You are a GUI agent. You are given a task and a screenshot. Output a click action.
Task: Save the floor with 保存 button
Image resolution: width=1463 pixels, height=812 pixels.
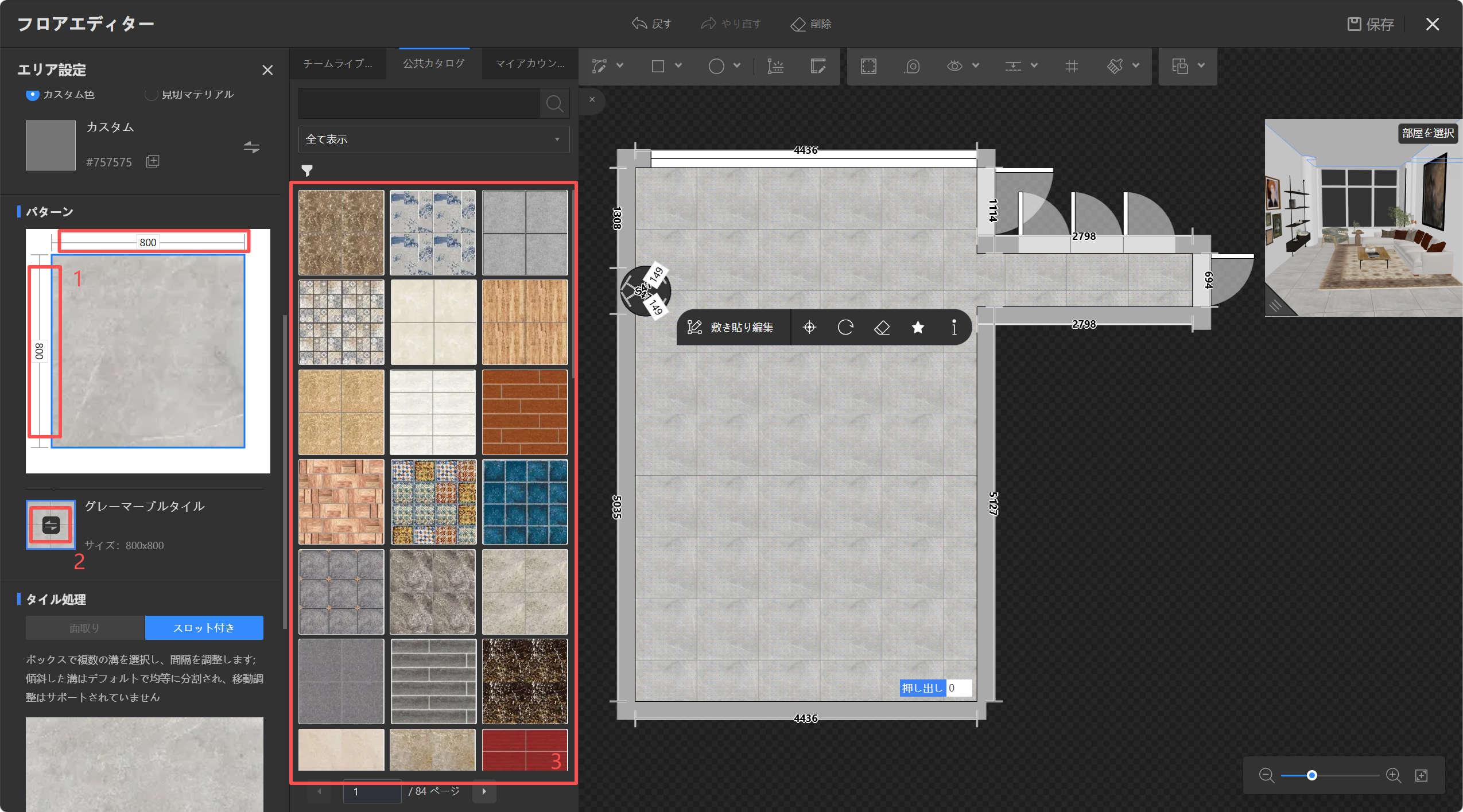[x=1371, y=24]
